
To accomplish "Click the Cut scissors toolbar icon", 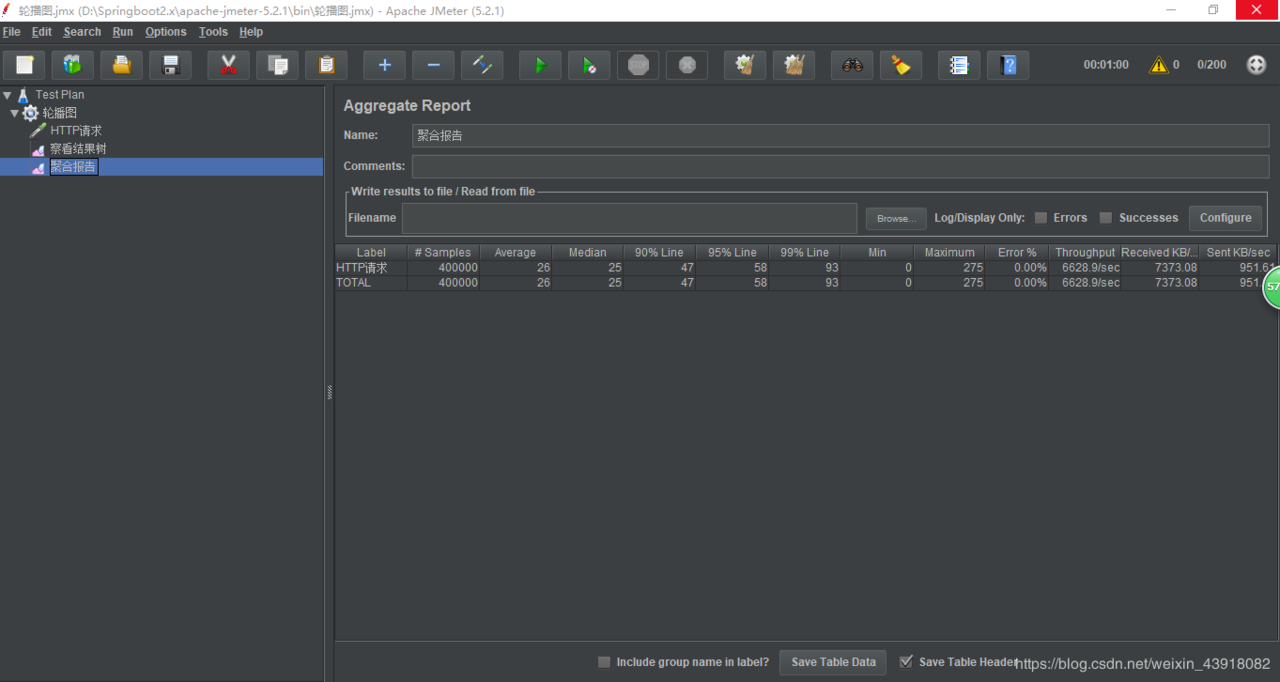I will 228,65.
